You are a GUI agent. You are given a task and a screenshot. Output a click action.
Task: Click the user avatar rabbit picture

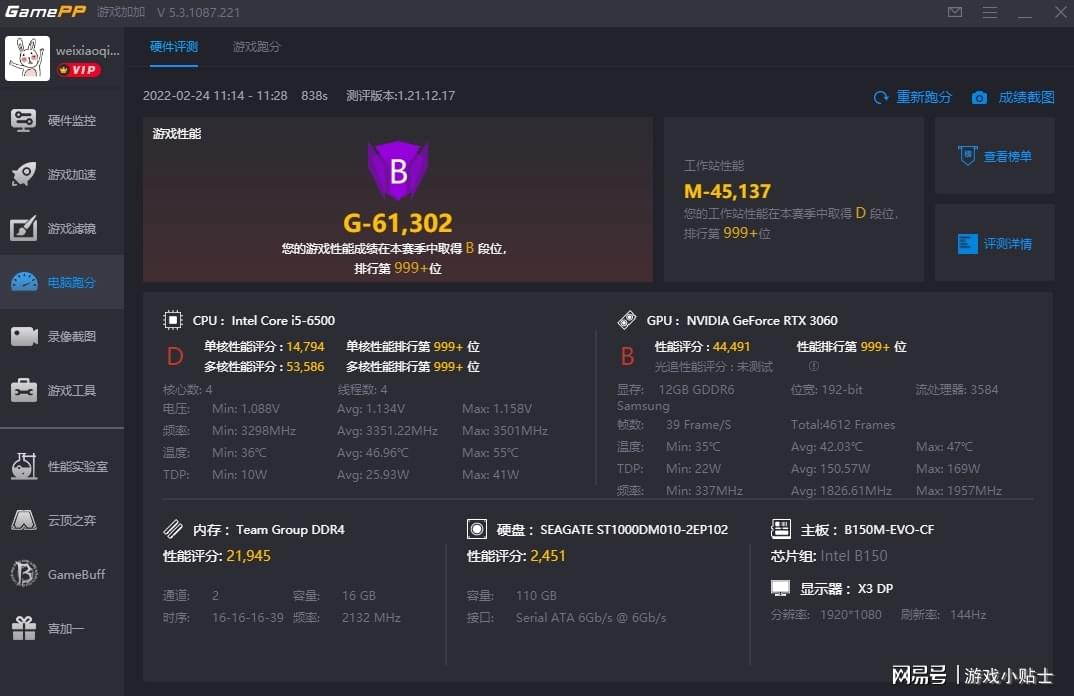(27, 58)
